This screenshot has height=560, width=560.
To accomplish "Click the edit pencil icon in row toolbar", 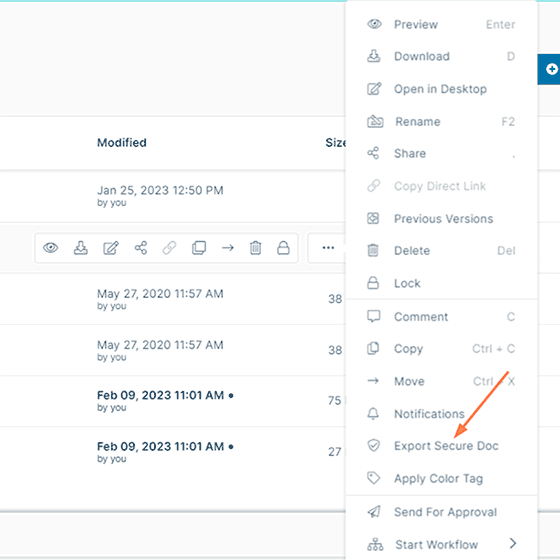I will click(x=111, y=248).
